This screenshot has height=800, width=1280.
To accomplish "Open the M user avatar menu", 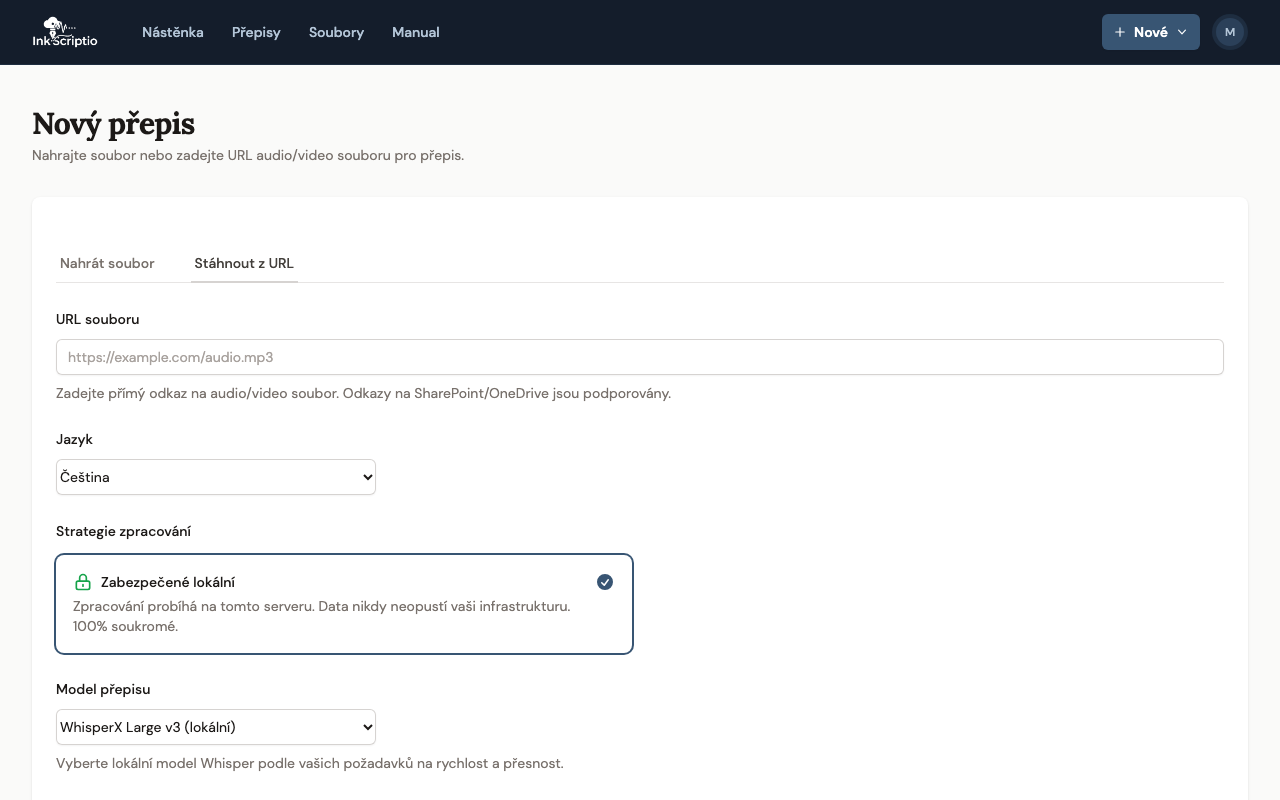I will coord(1229,32).
